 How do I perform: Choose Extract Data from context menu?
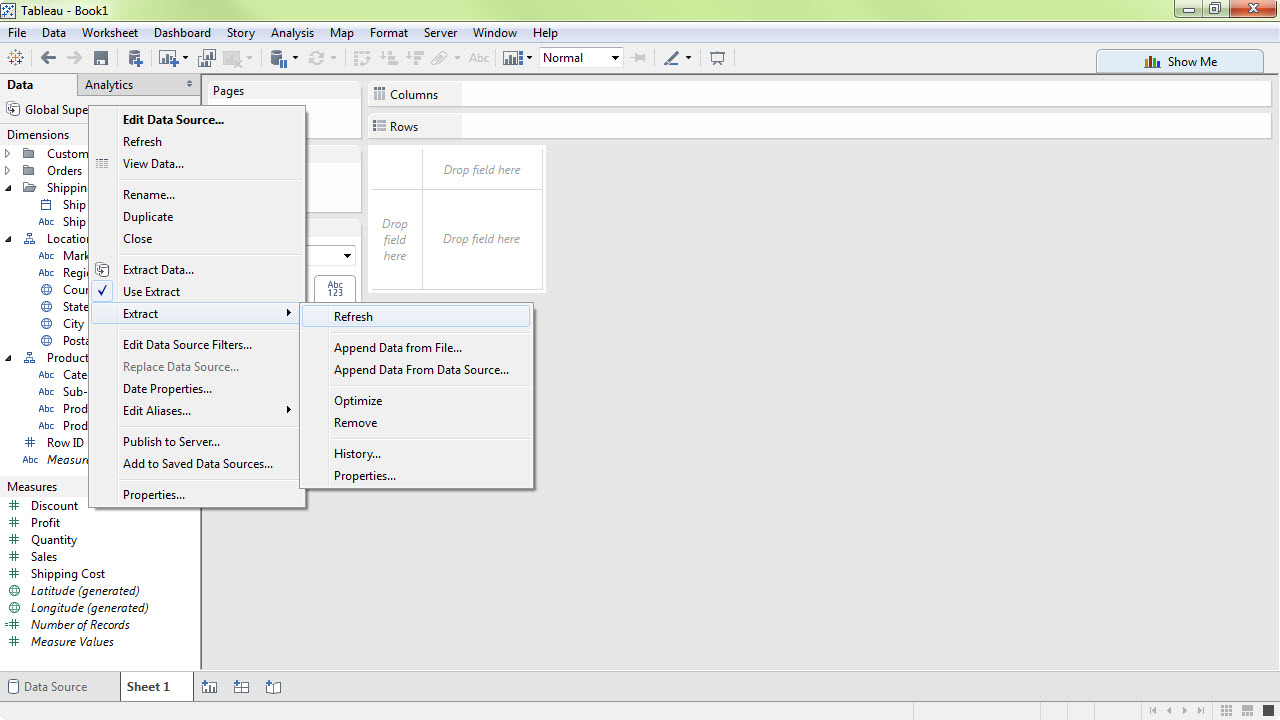(196, 270)
